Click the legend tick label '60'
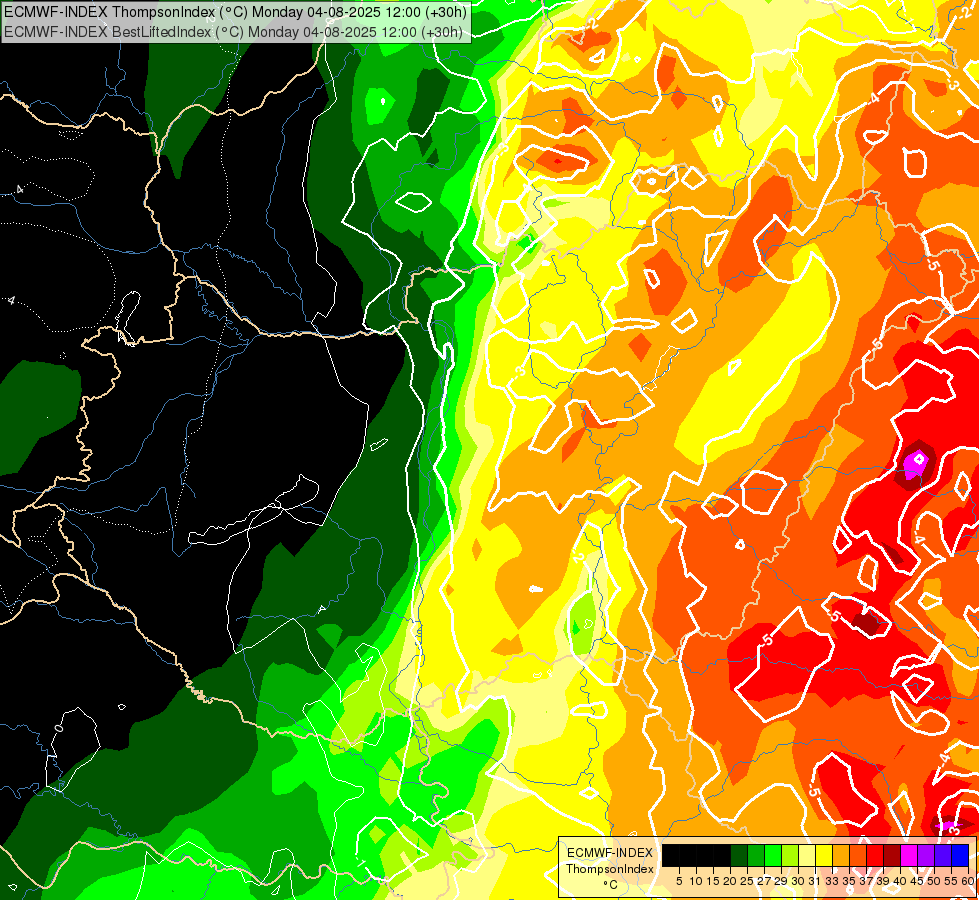Image resolution: width=979 pixels, height=900 pixels. pyautogui.click(x=968, y=881)
